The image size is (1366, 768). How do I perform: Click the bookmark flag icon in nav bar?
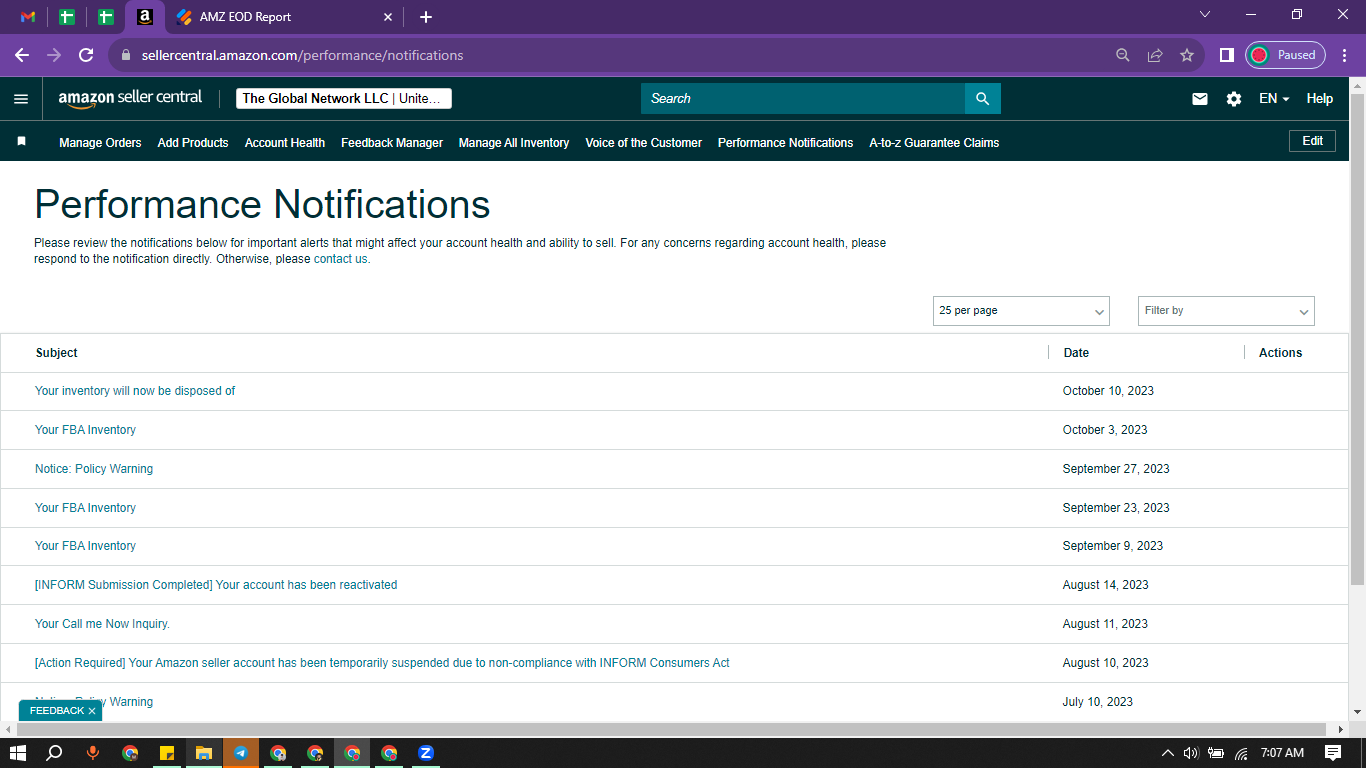[21, 142]
